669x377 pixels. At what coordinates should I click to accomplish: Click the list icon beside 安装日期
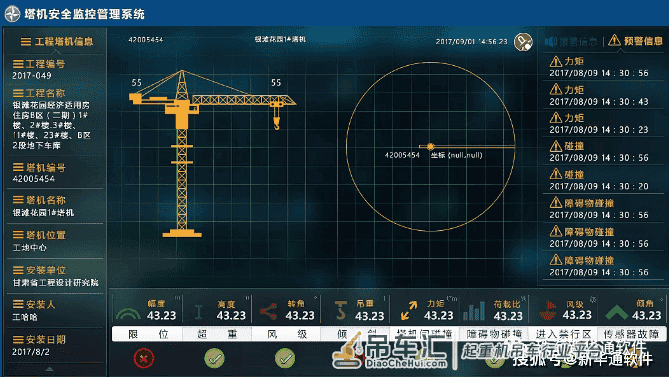18,339
